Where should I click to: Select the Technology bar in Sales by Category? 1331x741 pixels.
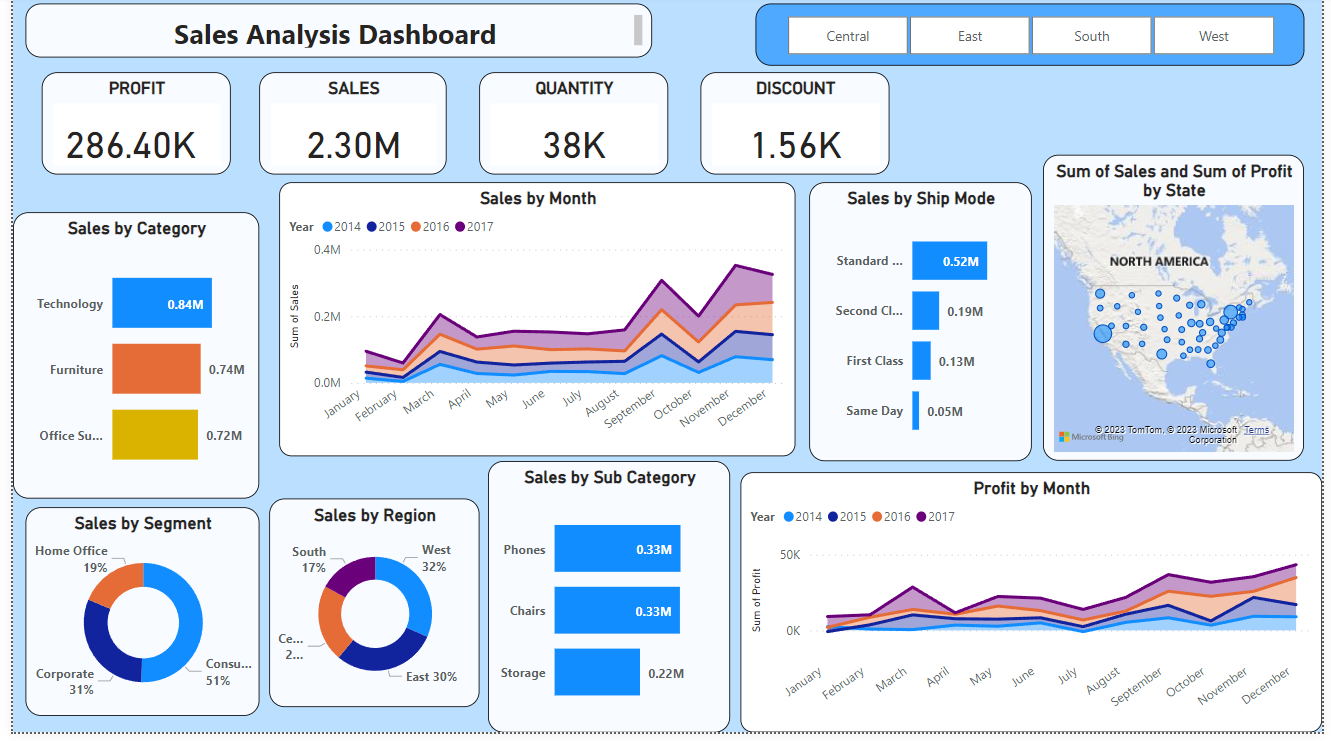coord(161,303)
